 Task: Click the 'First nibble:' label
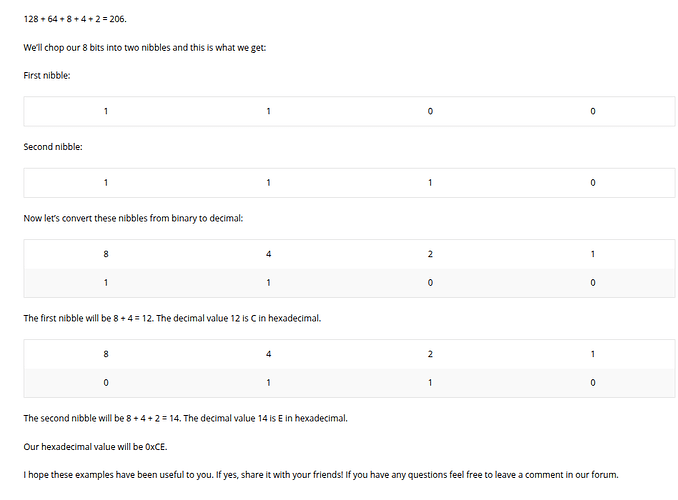47,75
